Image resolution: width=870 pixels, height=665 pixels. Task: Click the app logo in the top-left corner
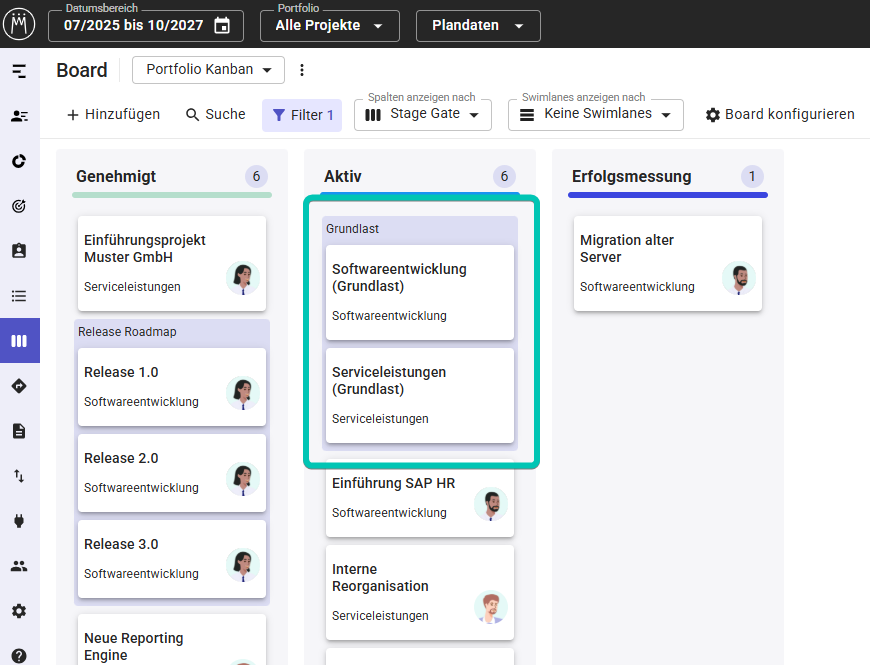coord(19,25)
